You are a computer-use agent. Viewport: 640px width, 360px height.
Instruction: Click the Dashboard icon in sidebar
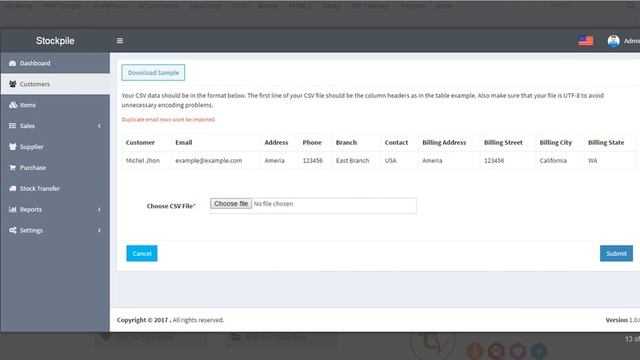click(x=13, y=63)
